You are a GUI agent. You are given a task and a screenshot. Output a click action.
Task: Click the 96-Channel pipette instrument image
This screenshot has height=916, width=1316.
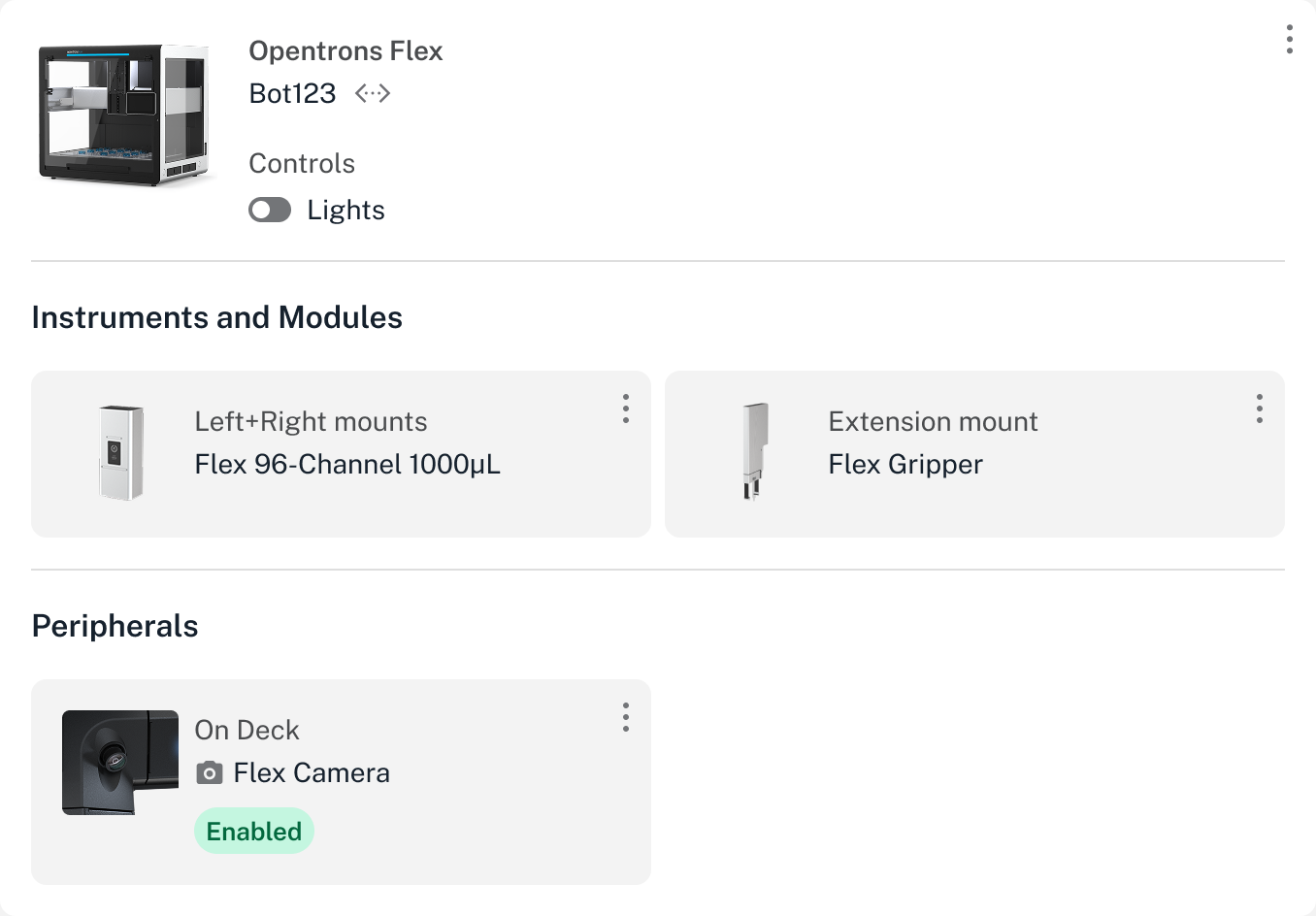[x=121, y=451]
